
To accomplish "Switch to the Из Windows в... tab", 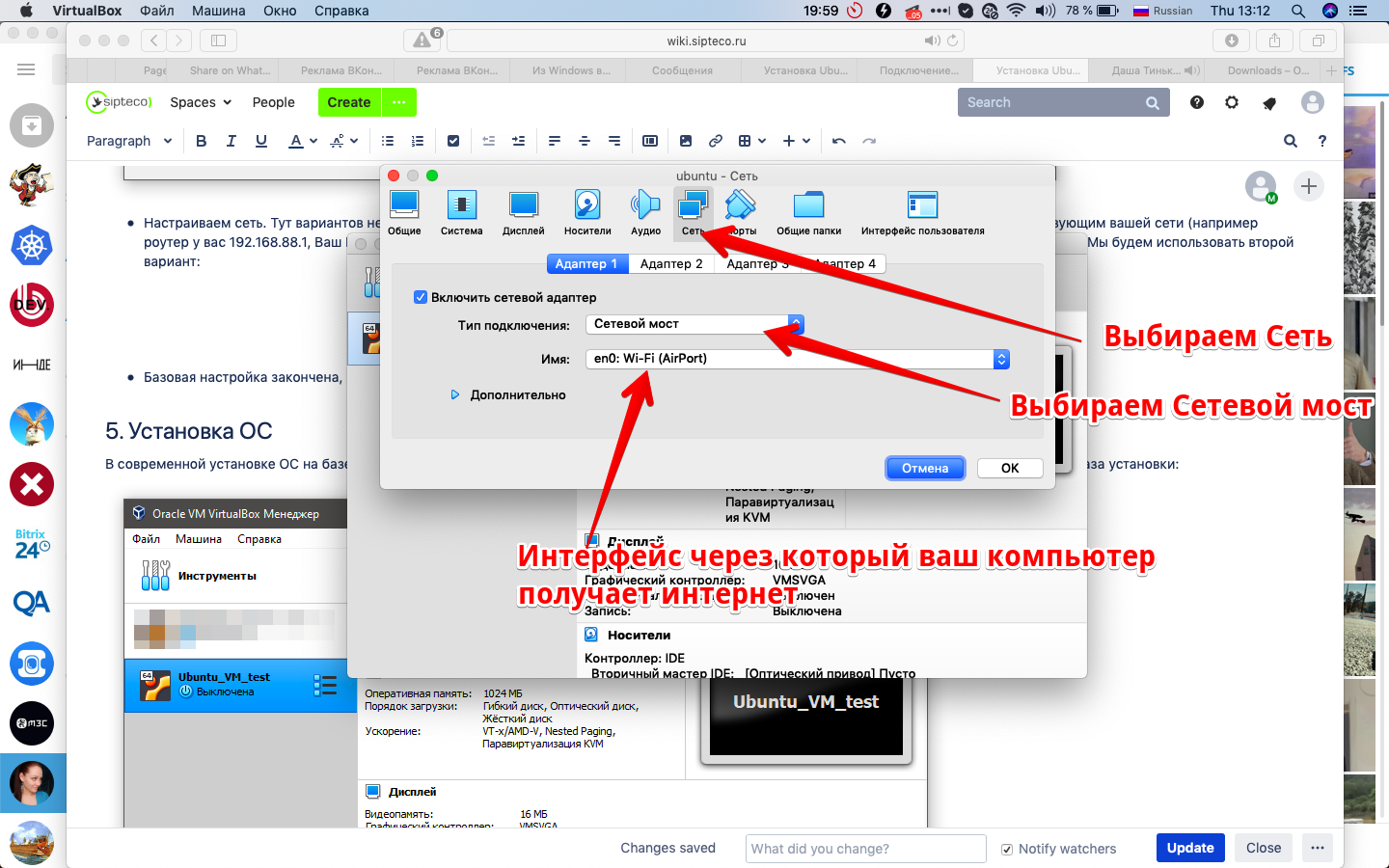I will 571,70.
